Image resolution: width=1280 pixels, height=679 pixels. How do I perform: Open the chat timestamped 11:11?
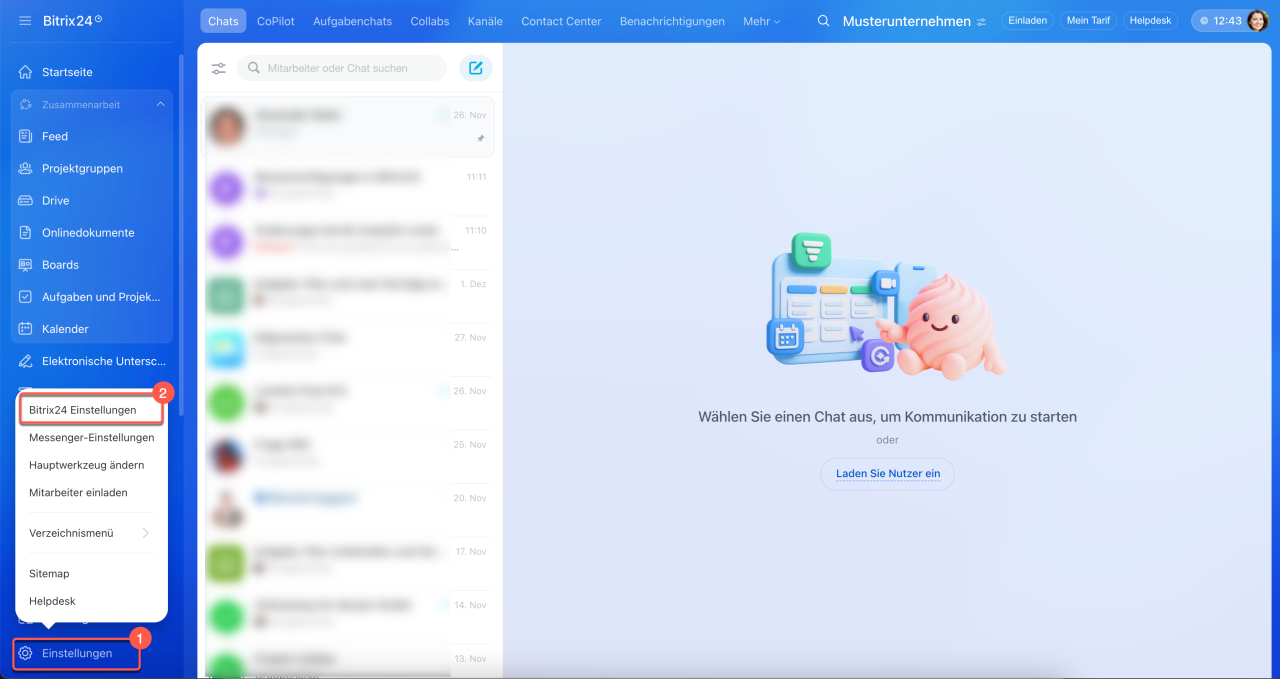pyautogui.click(x=350, y=186)
